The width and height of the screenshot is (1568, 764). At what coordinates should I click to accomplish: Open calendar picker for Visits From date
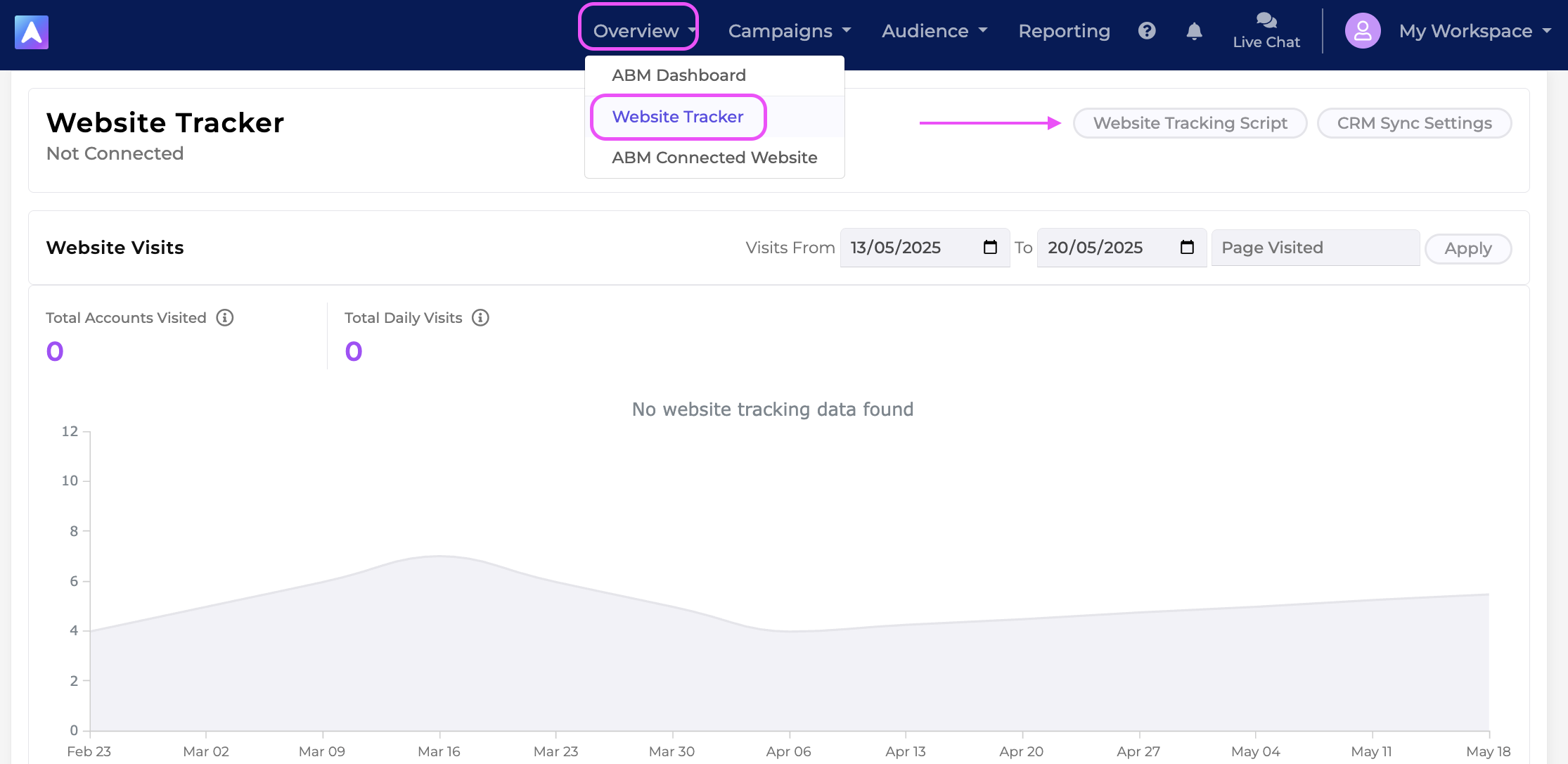pos(990,248)
